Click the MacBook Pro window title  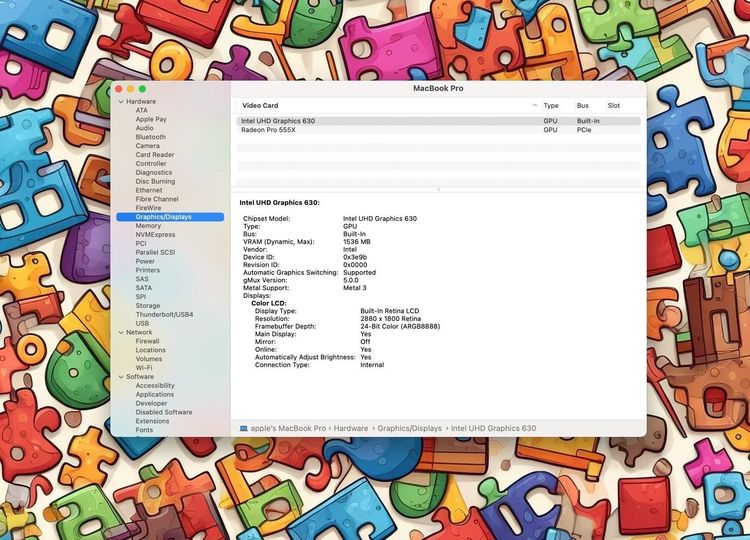click(x=438, y=88)
